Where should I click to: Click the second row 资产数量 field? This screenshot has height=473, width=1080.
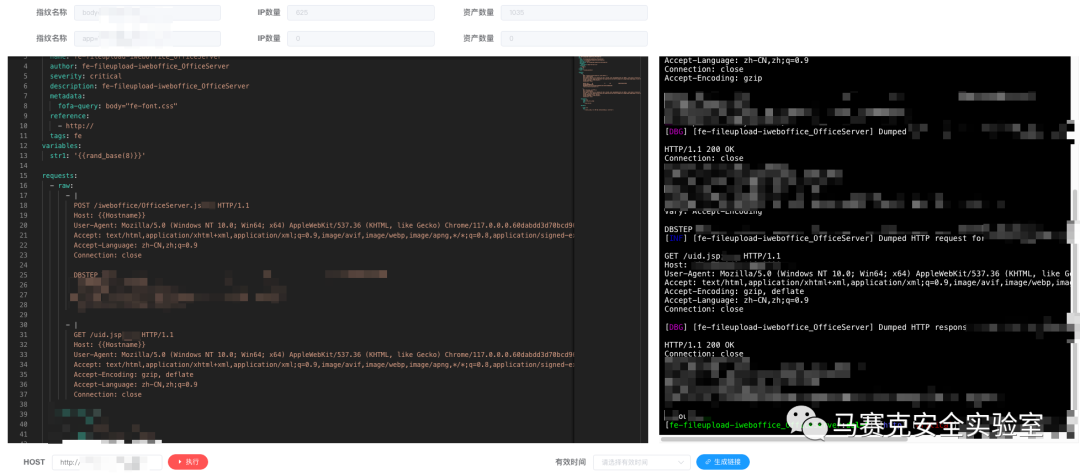coord(574,38)
